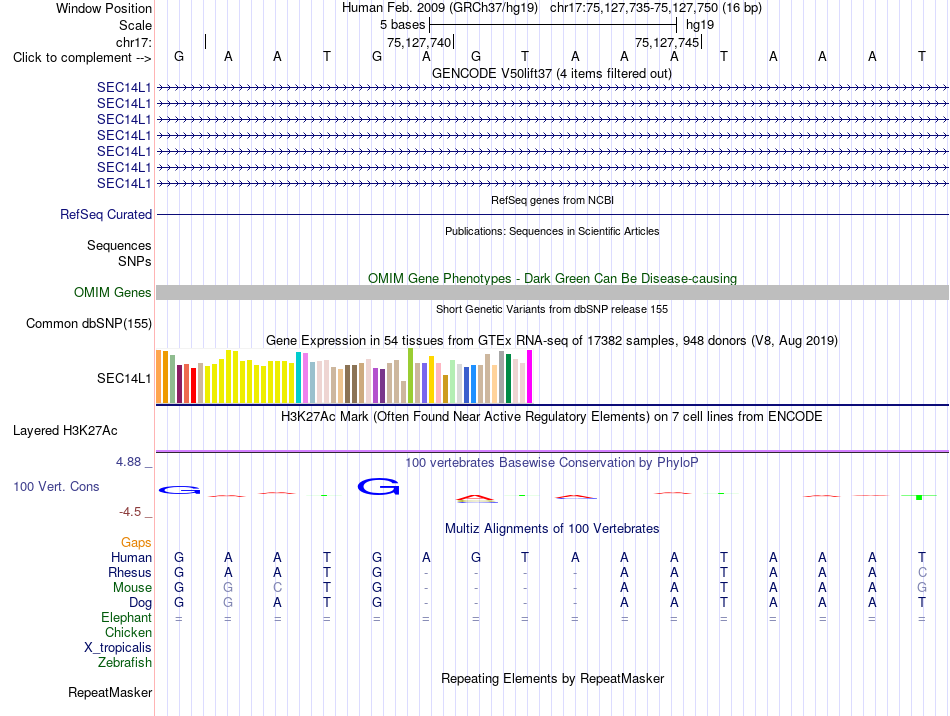
Task: Click the lime green GTEx tissue bar
Action: point(411,376)
